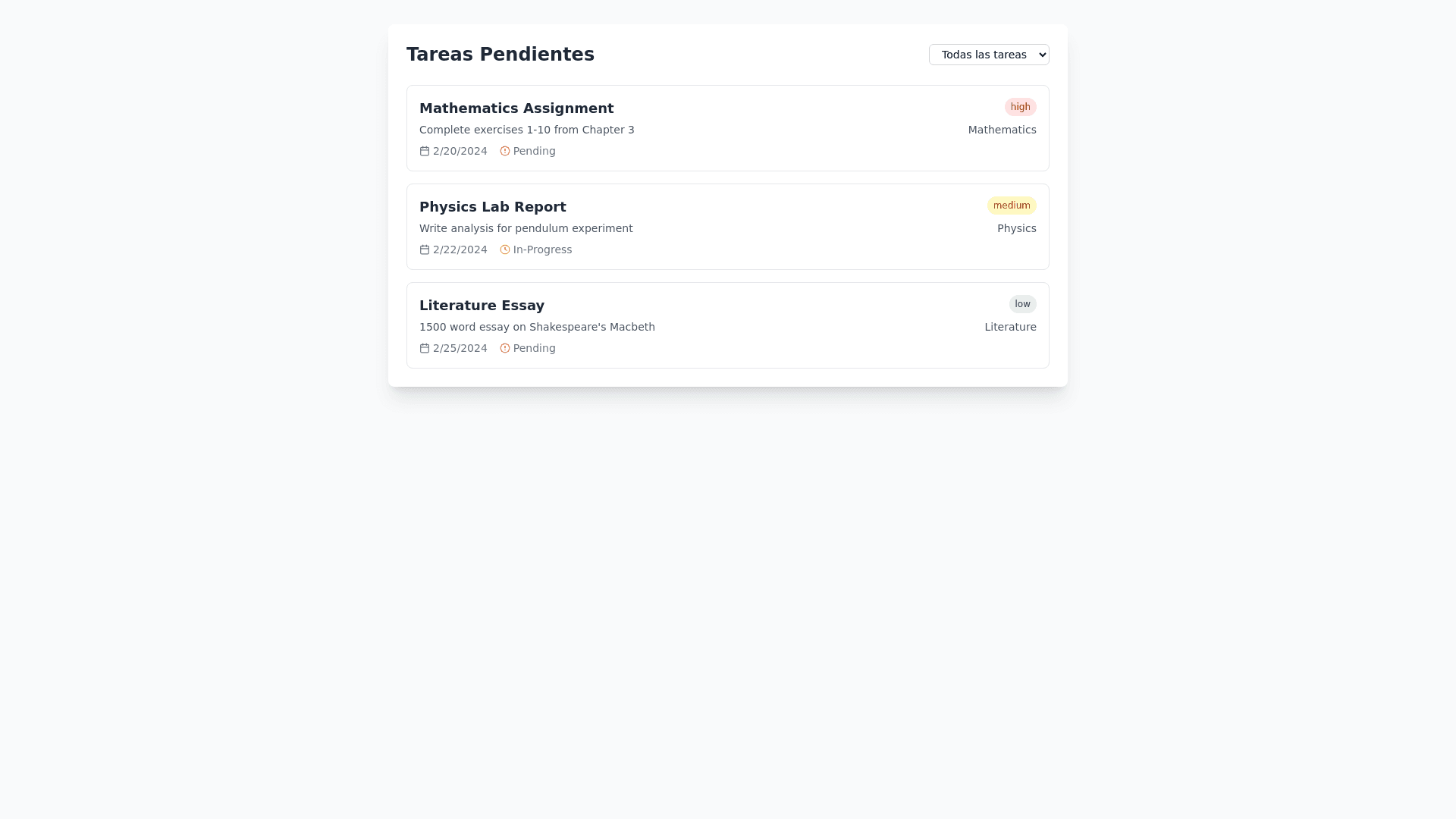Click the Physics subject label
This screenshot has height=819, width=1456.
point(1016,228)
